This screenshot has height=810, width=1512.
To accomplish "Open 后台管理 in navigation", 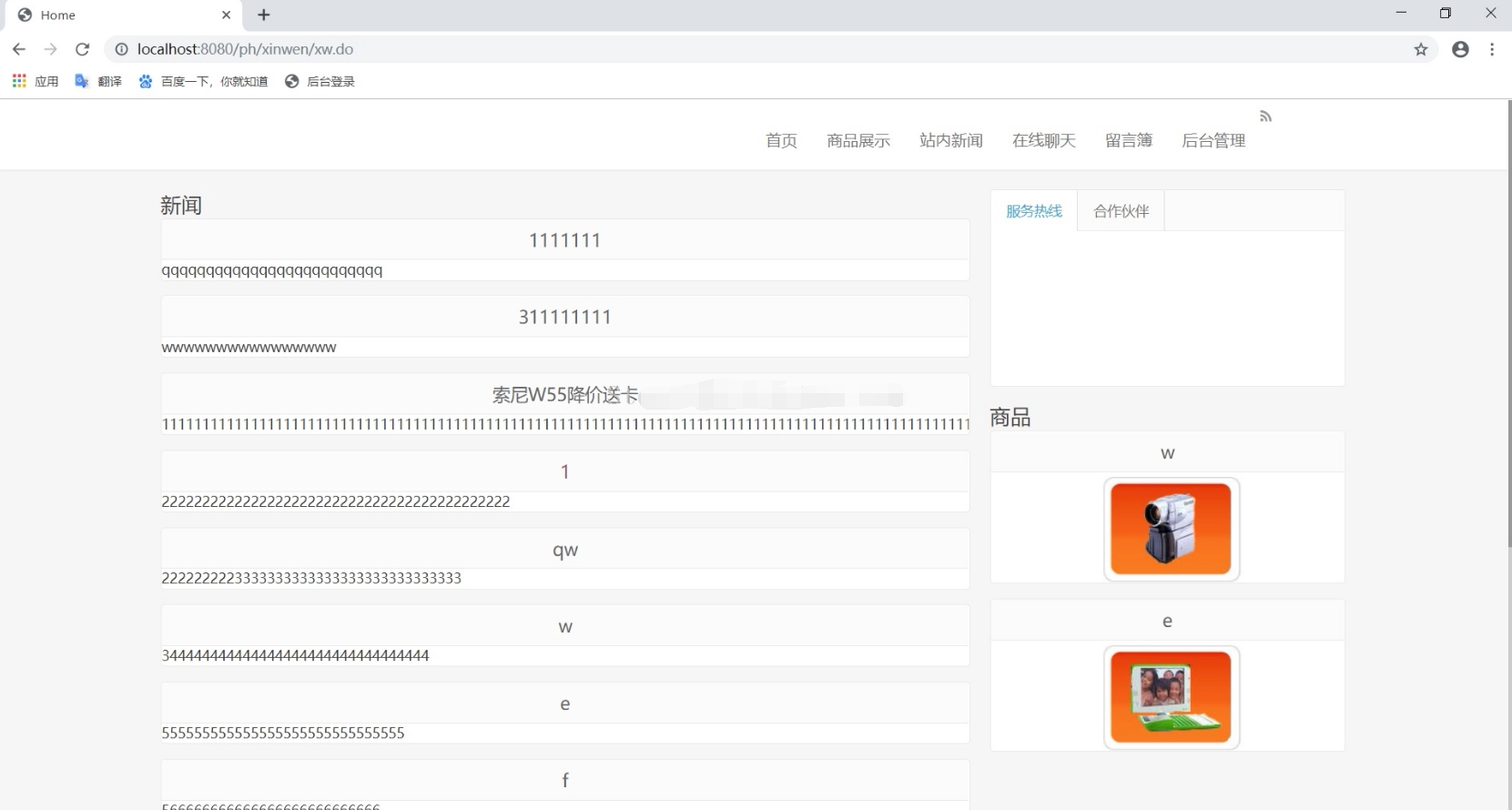I will click(x=1213, y=140).
